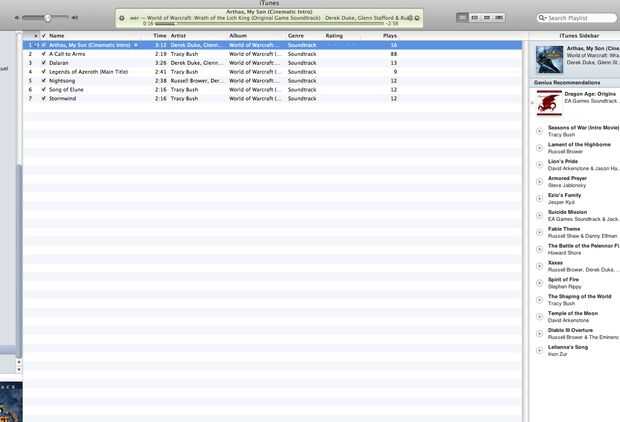Screen dimensions: 620x422
Task: Switch to grid view
Action: (487, 18)
